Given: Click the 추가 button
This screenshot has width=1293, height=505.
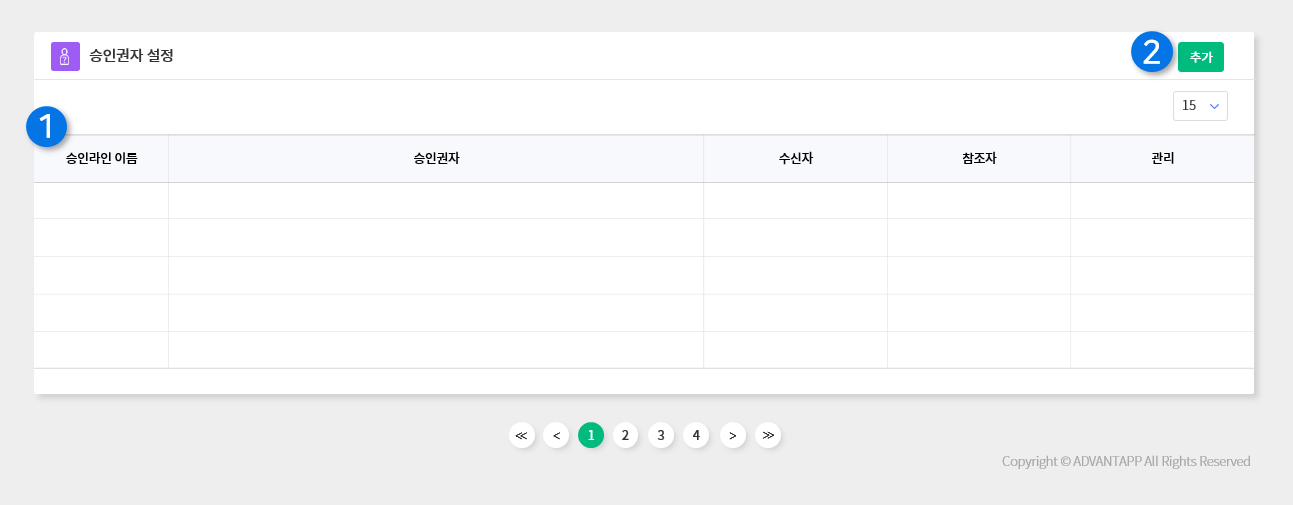Looking at the screenshot, I should [x=1200, y=57].
